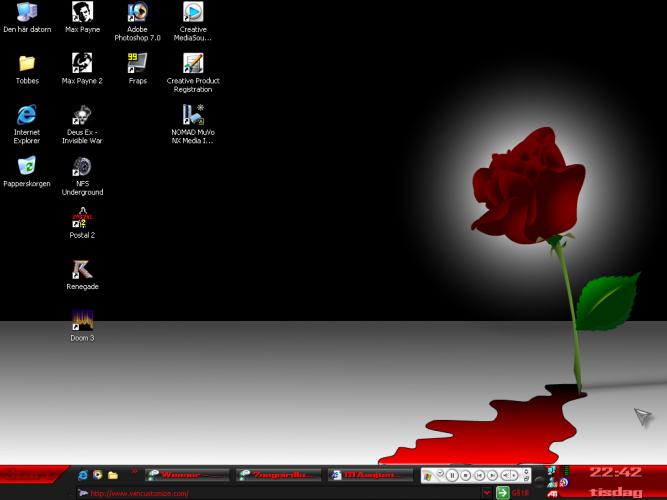Pause playback in the taskbar media player

(x=452, y=475)
